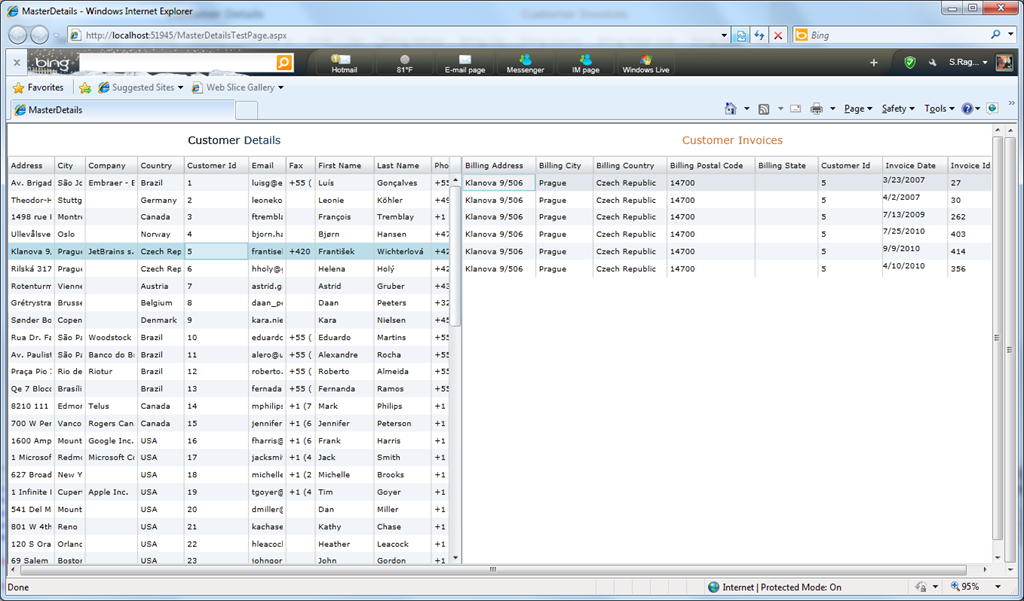
Task: Click the page horizontal scrollbar thumb
Action: (492, 570)
